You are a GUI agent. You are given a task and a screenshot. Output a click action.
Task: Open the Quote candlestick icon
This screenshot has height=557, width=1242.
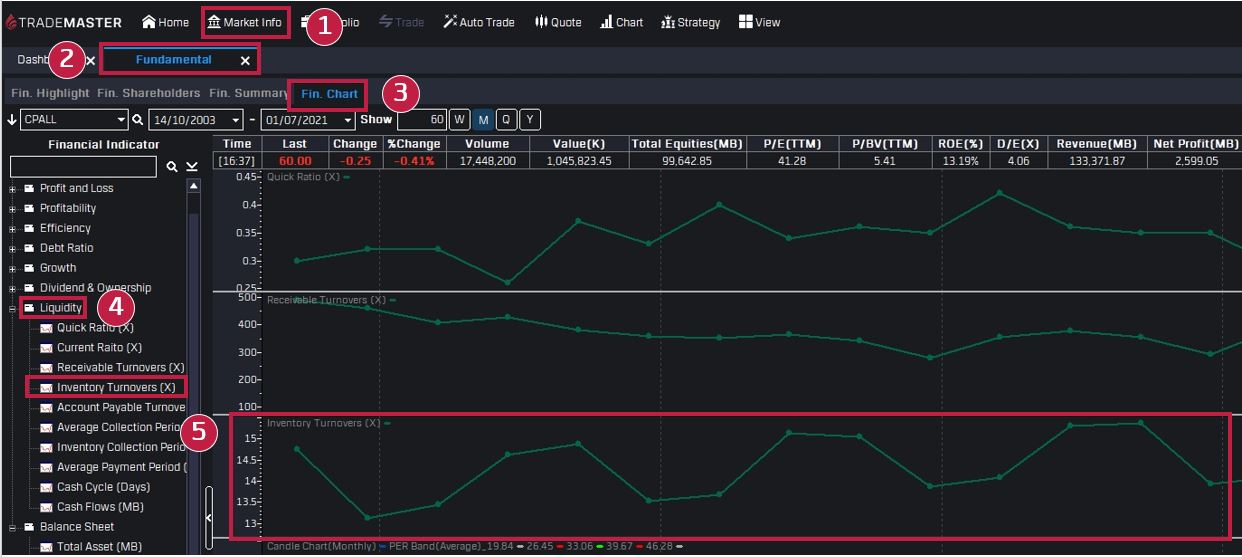(541, 22)
